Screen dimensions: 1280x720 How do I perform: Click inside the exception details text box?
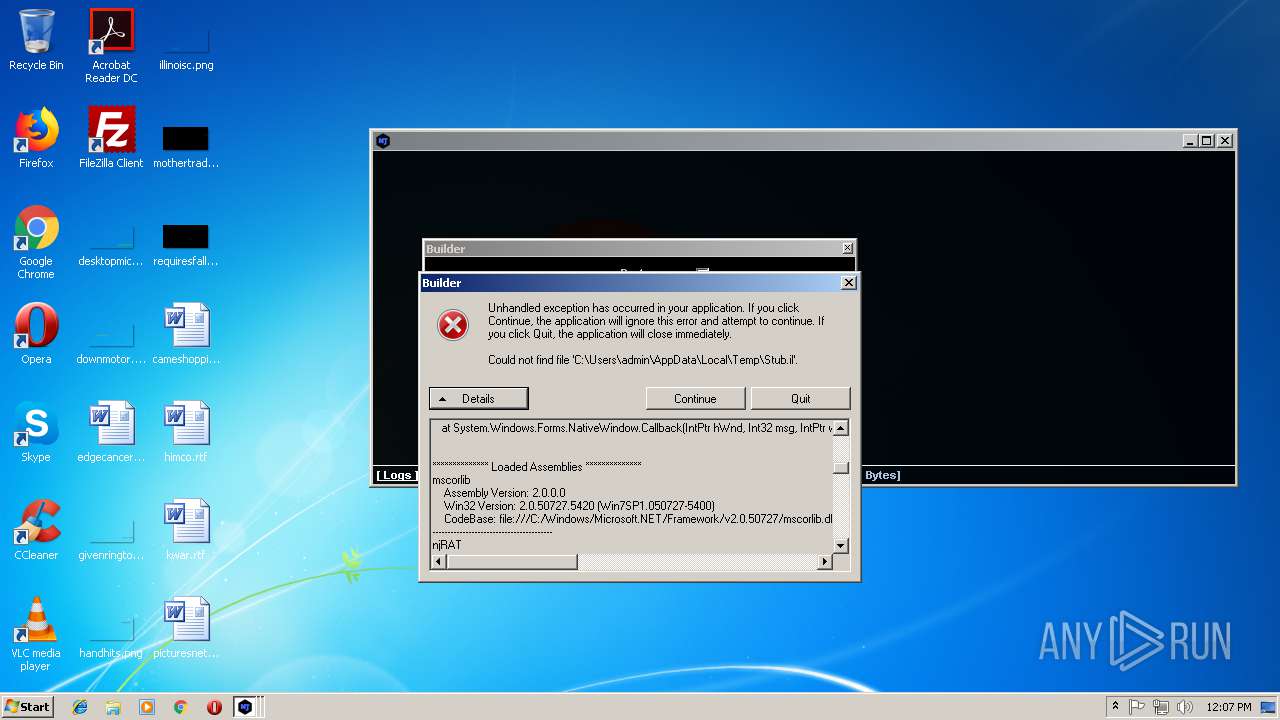(x=632, y=486)
